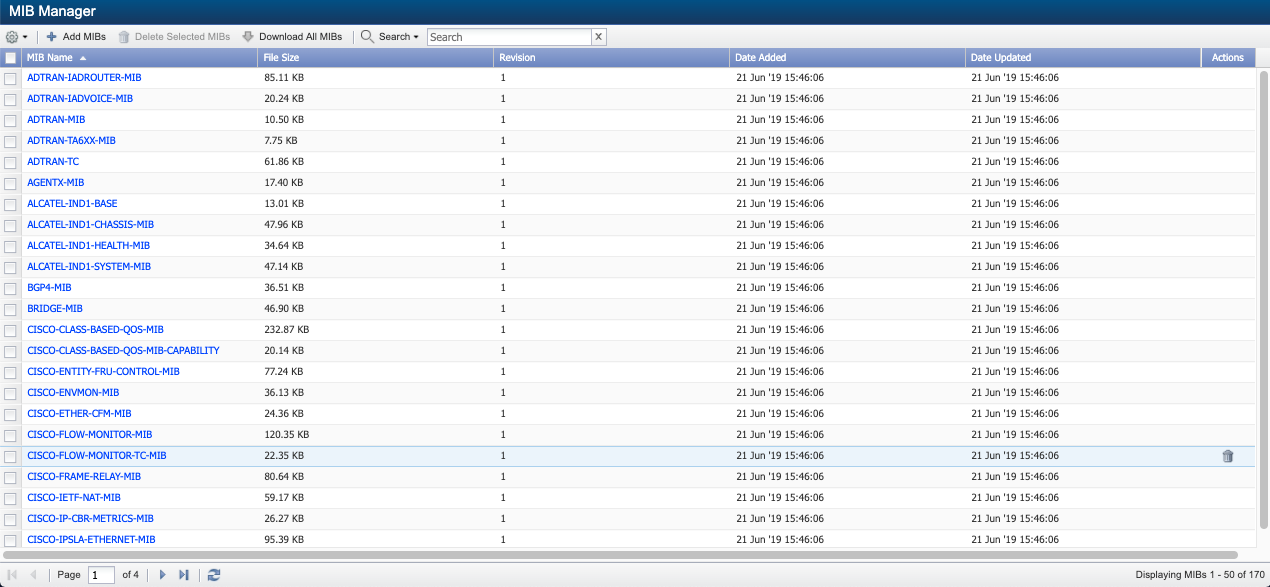Click the page number field
The image size is (1270, 587).
point(101,575)
